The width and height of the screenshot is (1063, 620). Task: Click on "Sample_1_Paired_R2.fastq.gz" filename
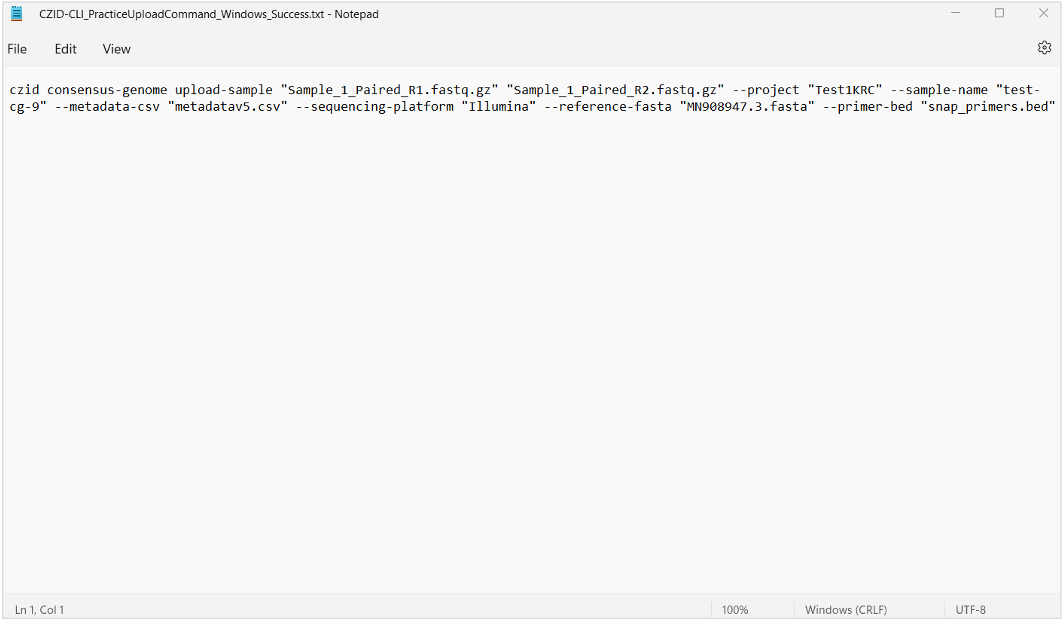pos(616,90)
